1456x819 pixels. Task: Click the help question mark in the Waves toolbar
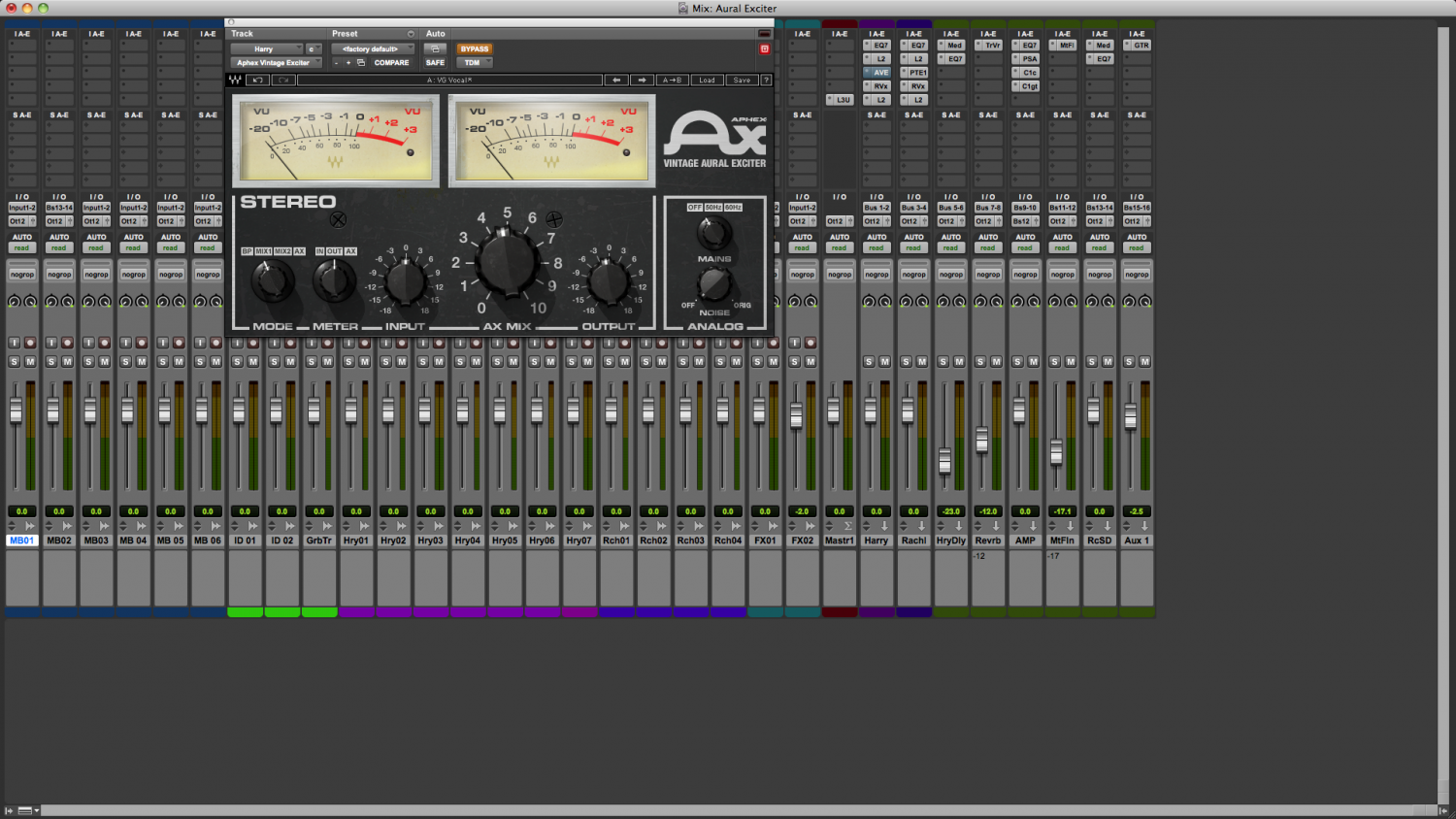click(x=765, y=80)
